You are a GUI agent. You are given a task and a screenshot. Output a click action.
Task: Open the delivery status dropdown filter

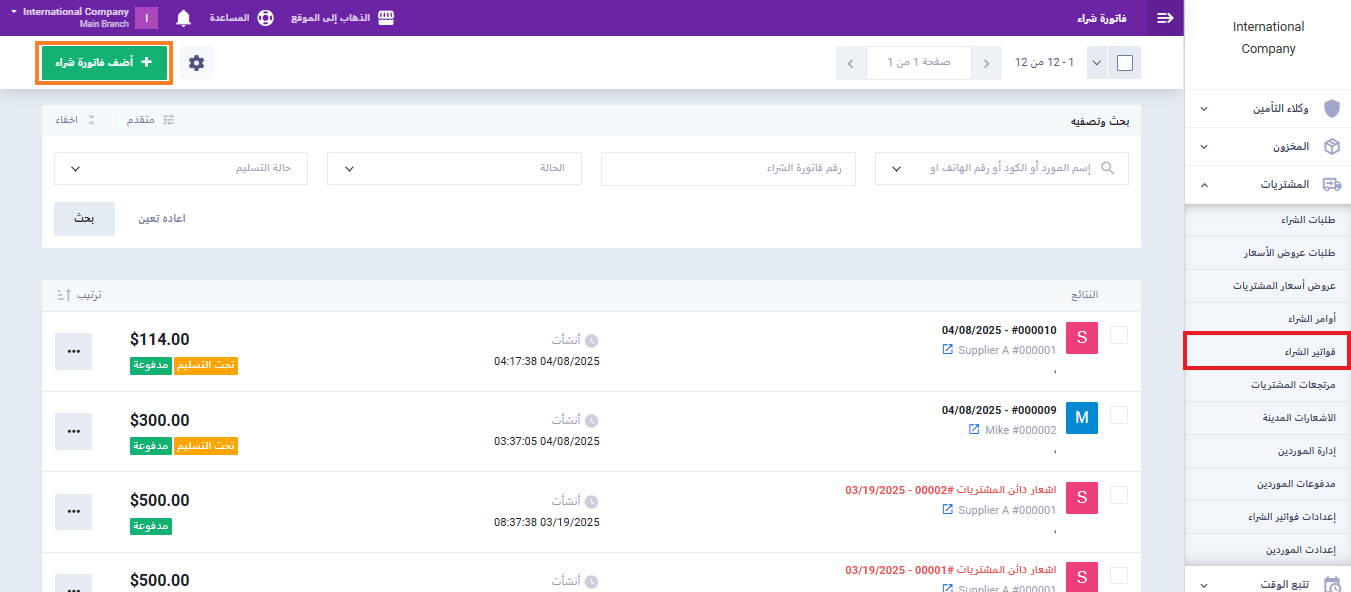[x=181, y=168]
